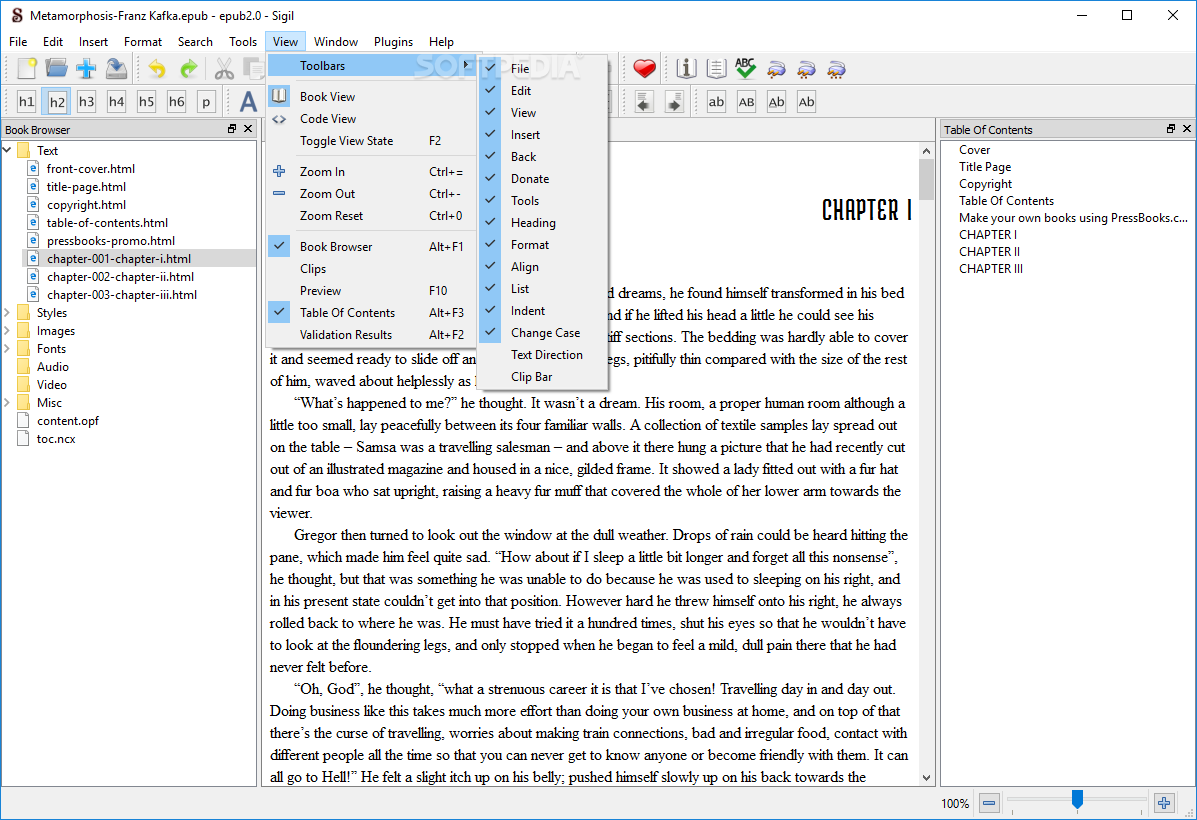Expand the Styles folder
The height and width of the screenshot is (820, 1197).
click(x=8, y=312)
